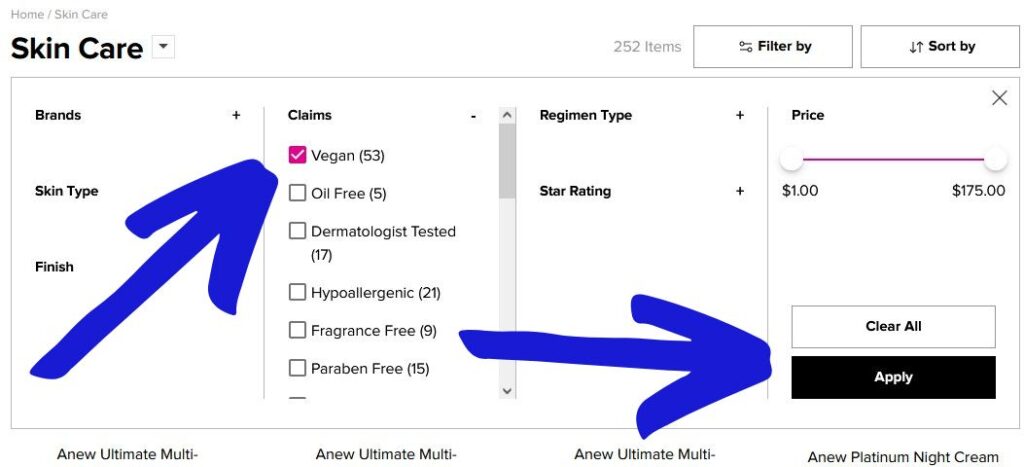Click scroll down arrow in Claims list

click(507, 391)
